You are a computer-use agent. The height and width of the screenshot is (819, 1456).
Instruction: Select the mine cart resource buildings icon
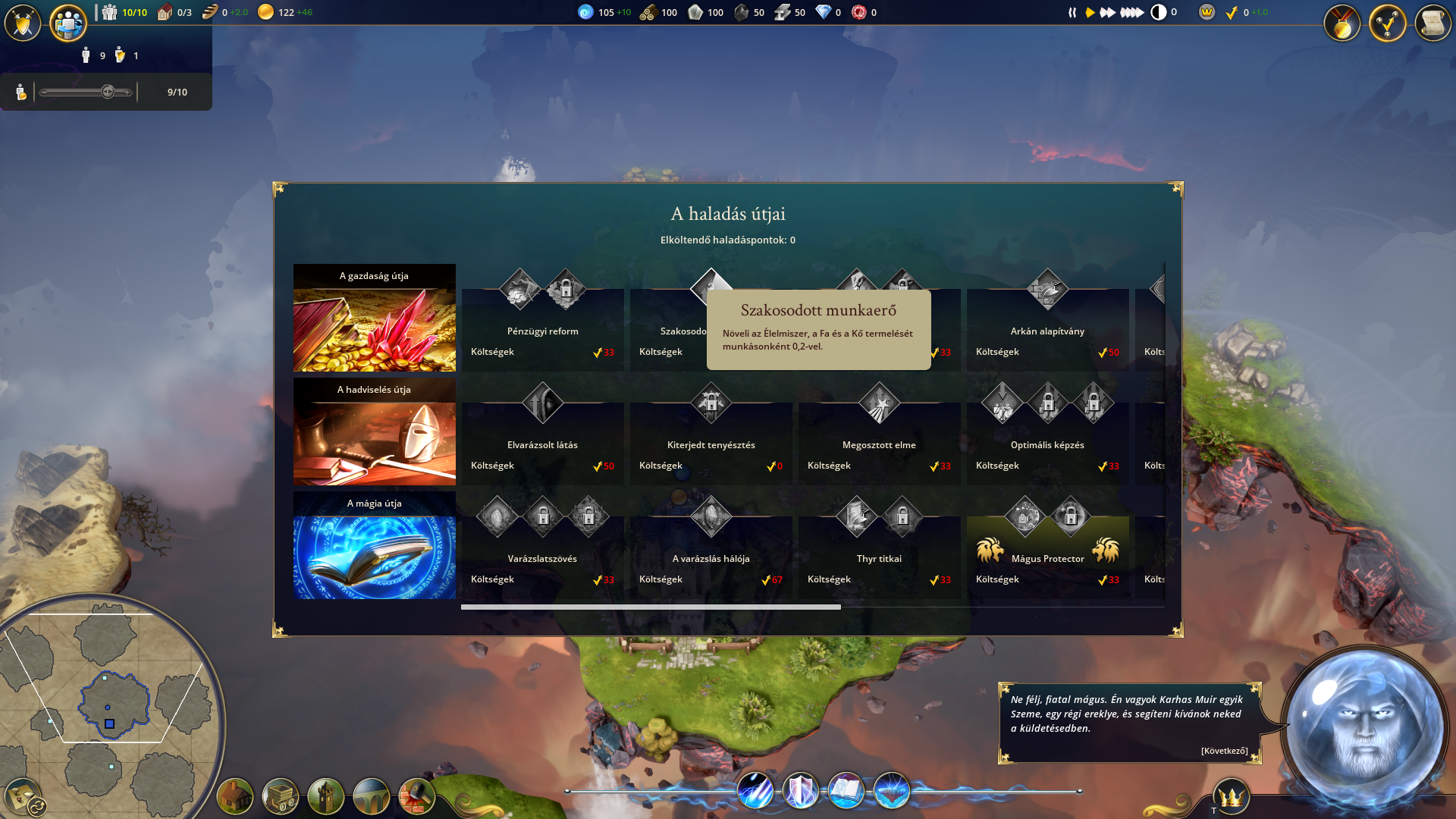280,796
